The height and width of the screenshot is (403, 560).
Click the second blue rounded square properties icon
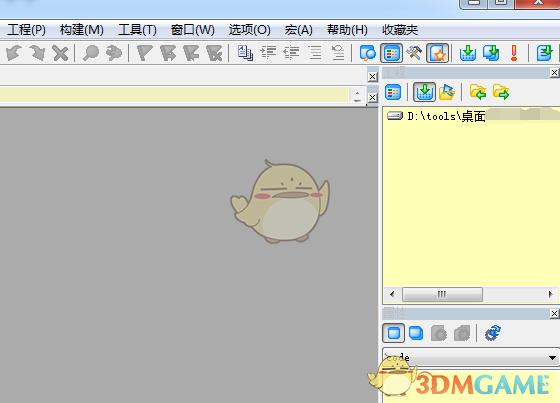click(x=416, y=333)
